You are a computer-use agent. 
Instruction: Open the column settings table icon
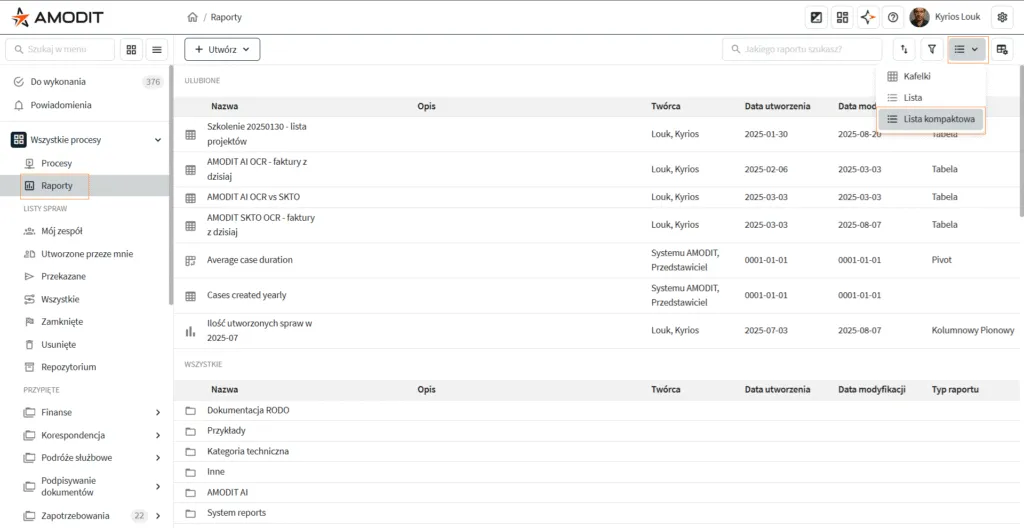point(1002,50)
